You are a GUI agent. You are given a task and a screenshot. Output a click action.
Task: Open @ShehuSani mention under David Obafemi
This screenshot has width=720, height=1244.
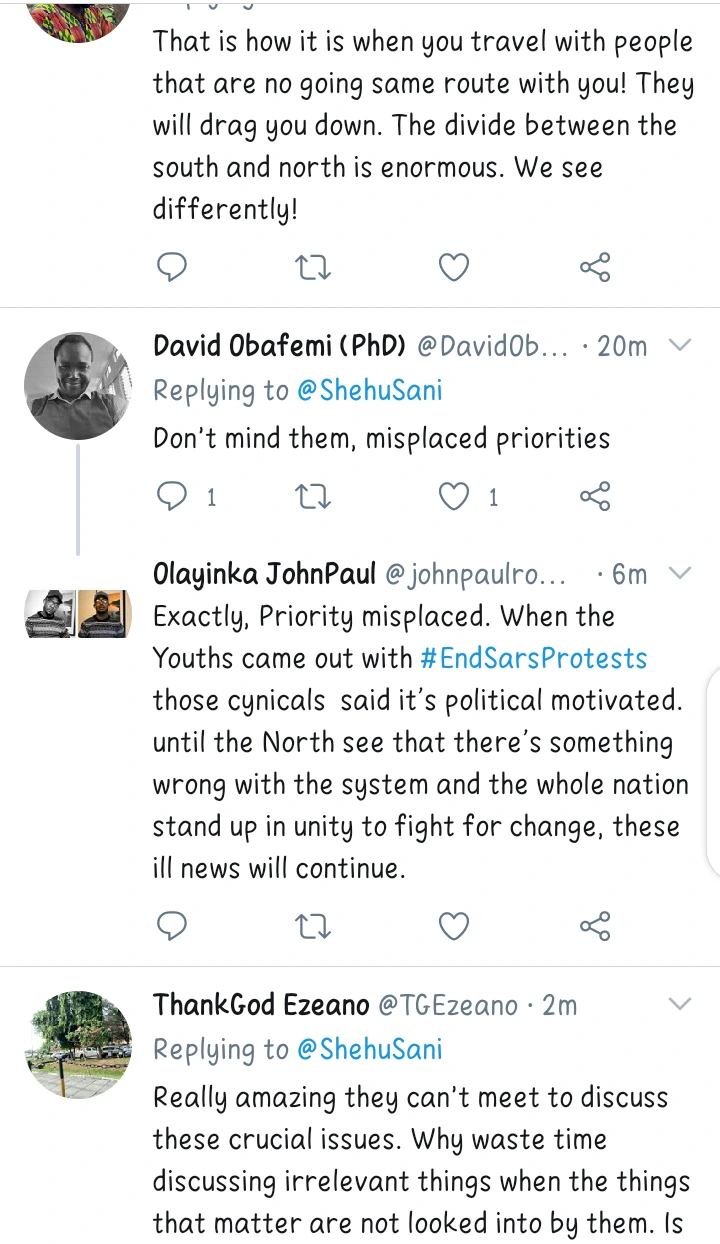[x=369, y=390]
